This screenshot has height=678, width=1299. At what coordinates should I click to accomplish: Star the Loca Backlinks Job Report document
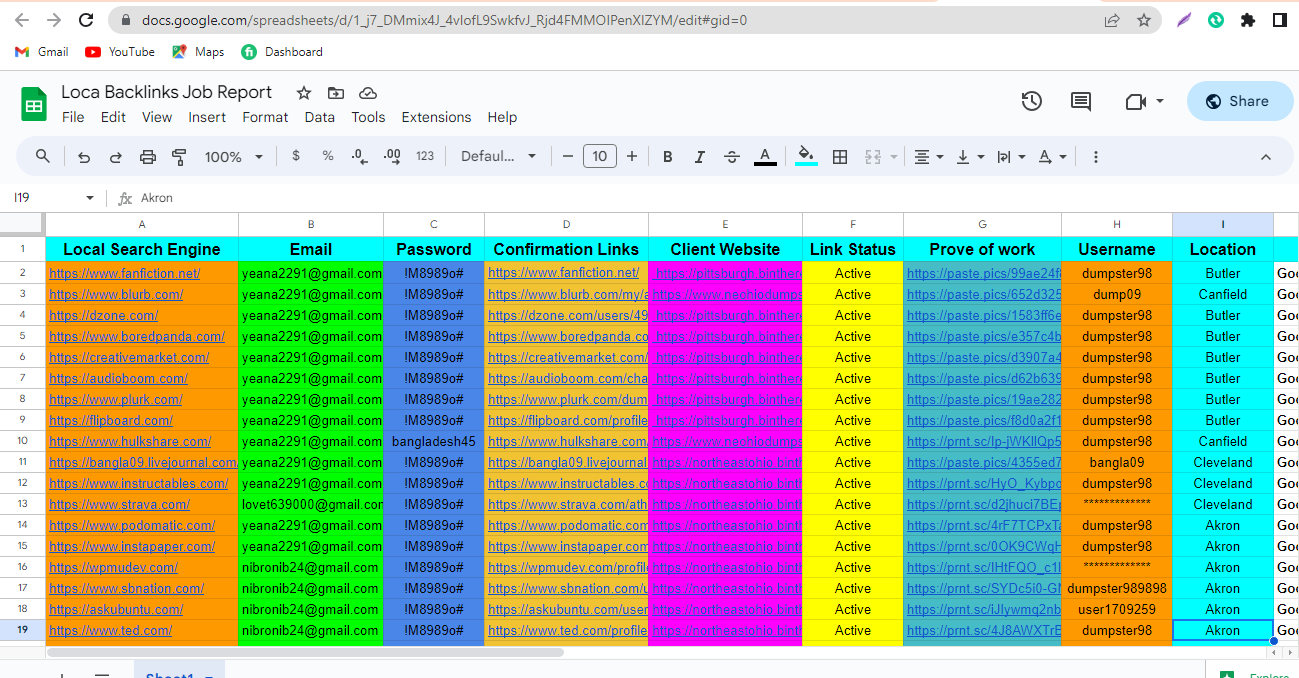point(304,93)
